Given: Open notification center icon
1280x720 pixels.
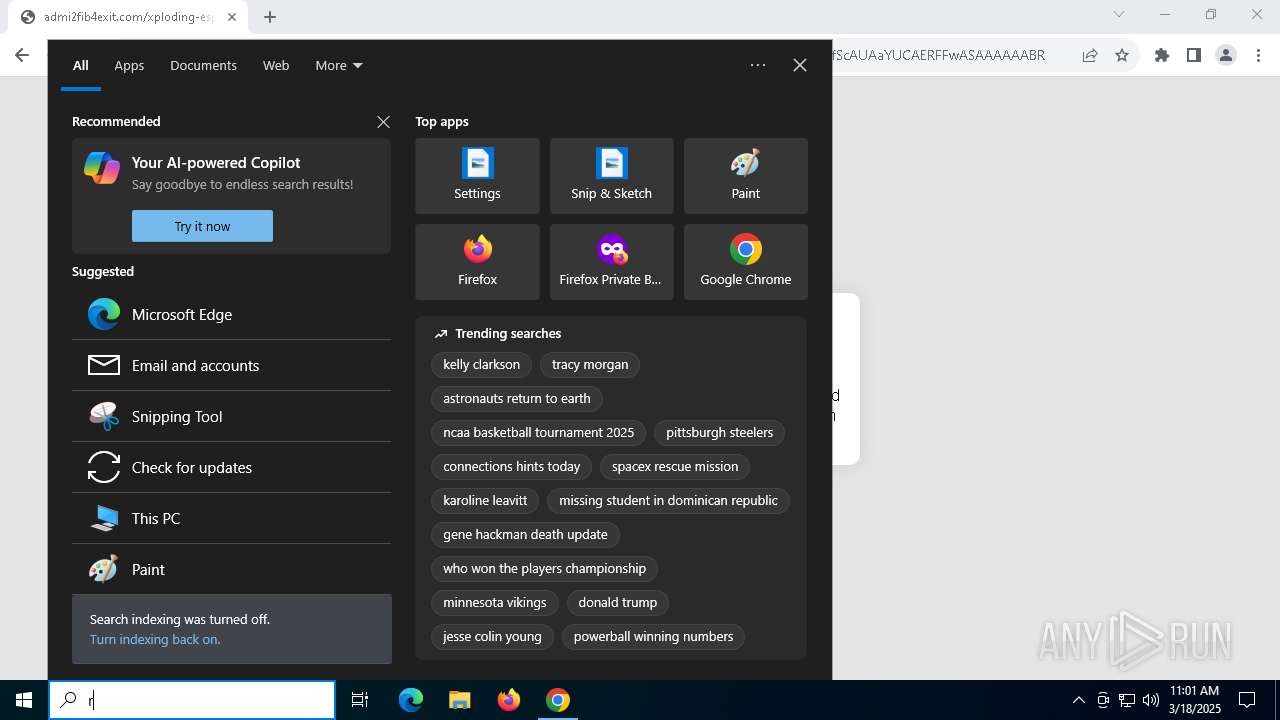Looking at the screenshot, I should coord(1247,700).
